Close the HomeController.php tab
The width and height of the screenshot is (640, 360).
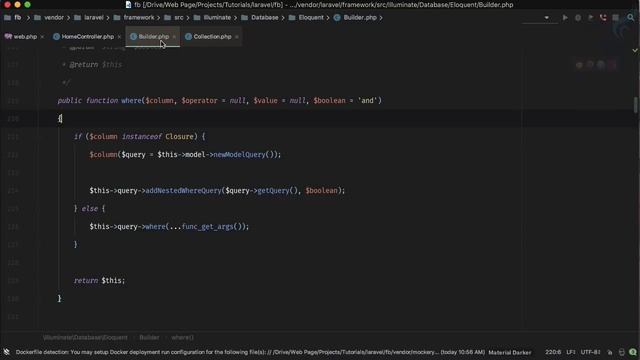click(x=119, y=37)
